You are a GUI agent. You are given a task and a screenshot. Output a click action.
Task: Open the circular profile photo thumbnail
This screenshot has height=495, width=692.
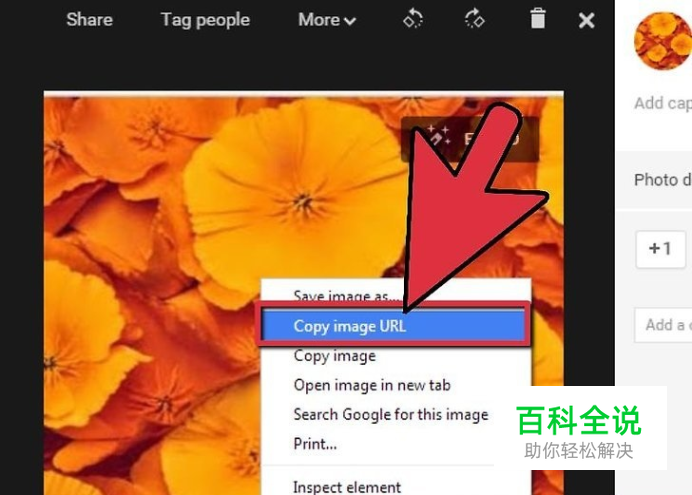(x=663, y=41)
